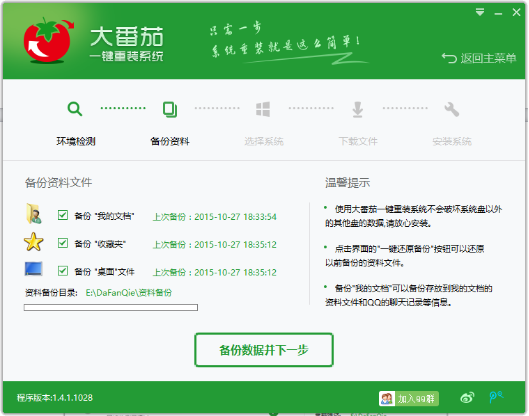Viewport: 529px width, 416px height.
Task: Click tip about 一键还原备份 button
Action: pos(405,256)
